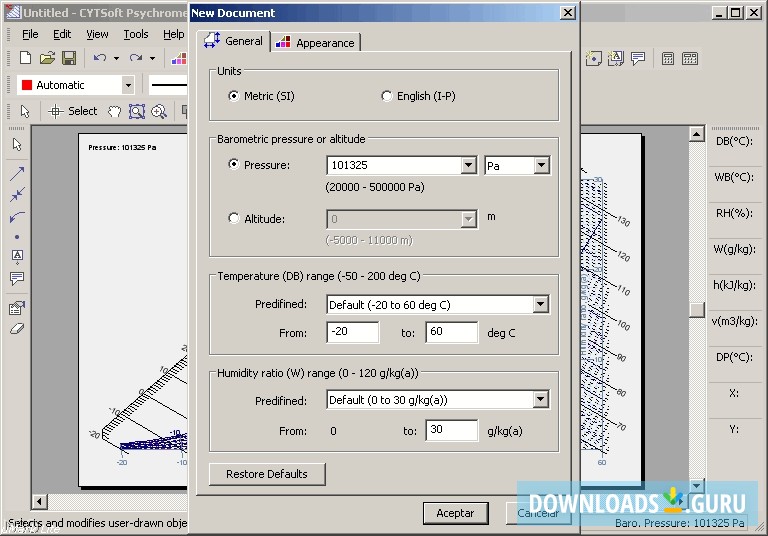Viewport: 768px width, 536px height.
Task: Choose the zoom in magnifier tool
Action: point(159,112)
